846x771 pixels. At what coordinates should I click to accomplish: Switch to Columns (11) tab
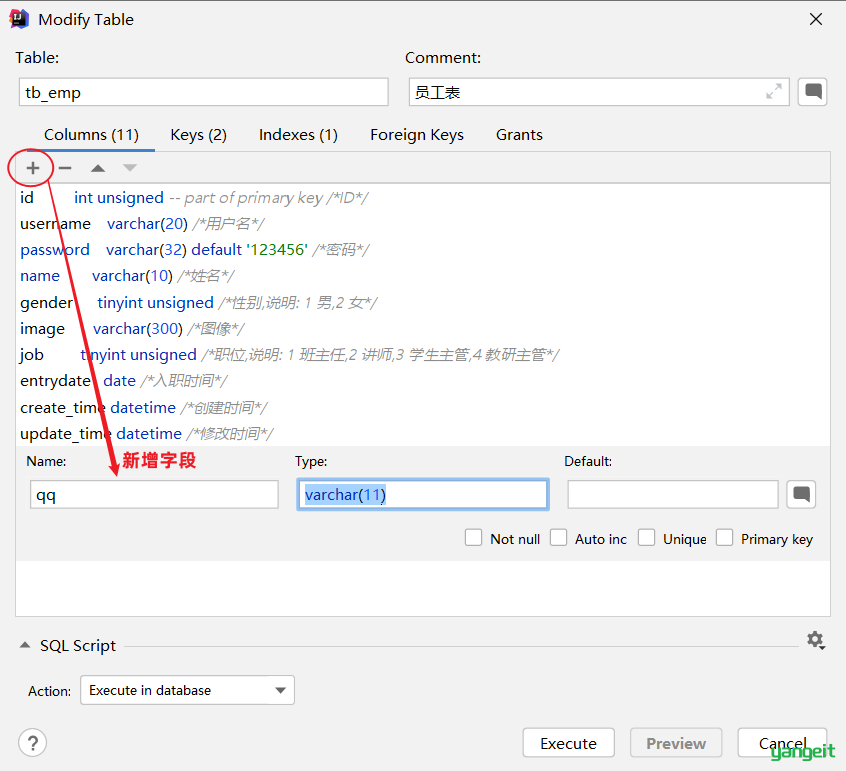(x=91, y=135)
